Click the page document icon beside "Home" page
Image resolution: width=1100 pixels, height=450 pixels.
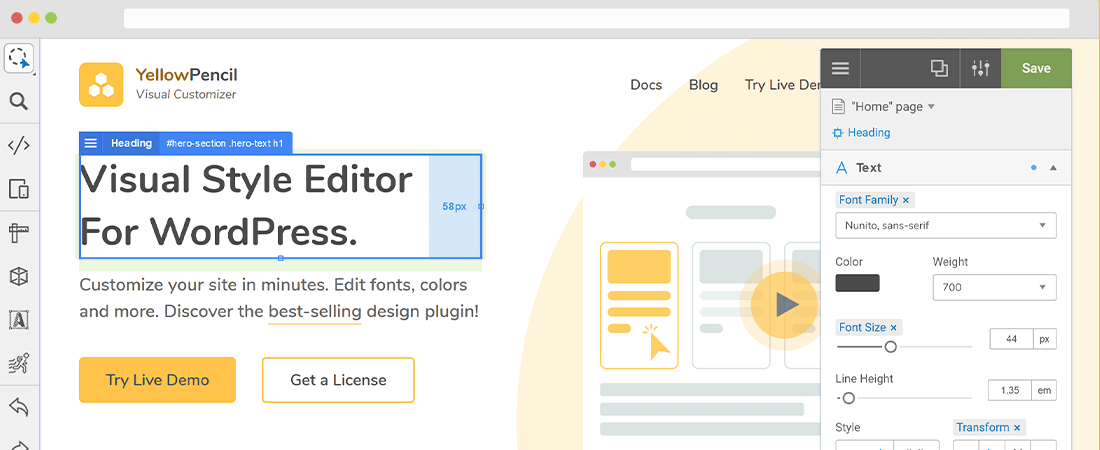pos(838,107)
